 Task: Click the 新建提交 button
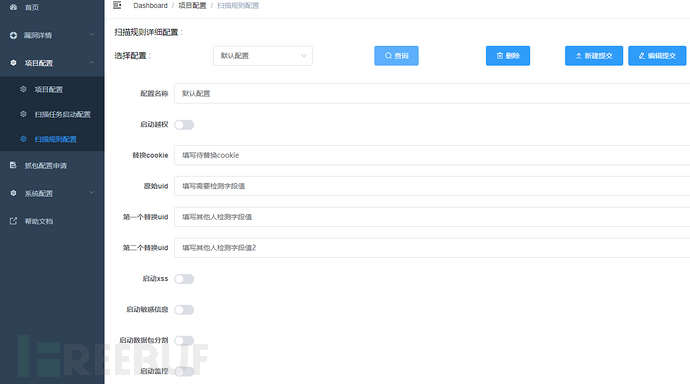pyautogui.click(x=594, y=56)
